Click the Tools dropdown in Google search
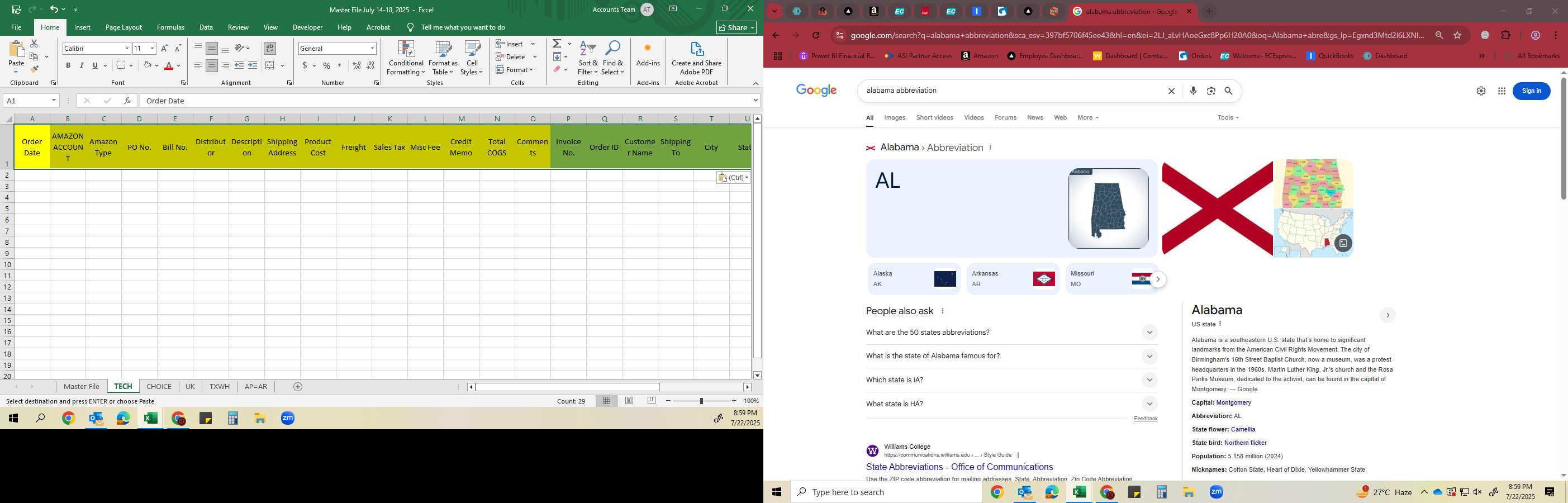Viewport: 1568px width, 503px height. point(1228,117)
